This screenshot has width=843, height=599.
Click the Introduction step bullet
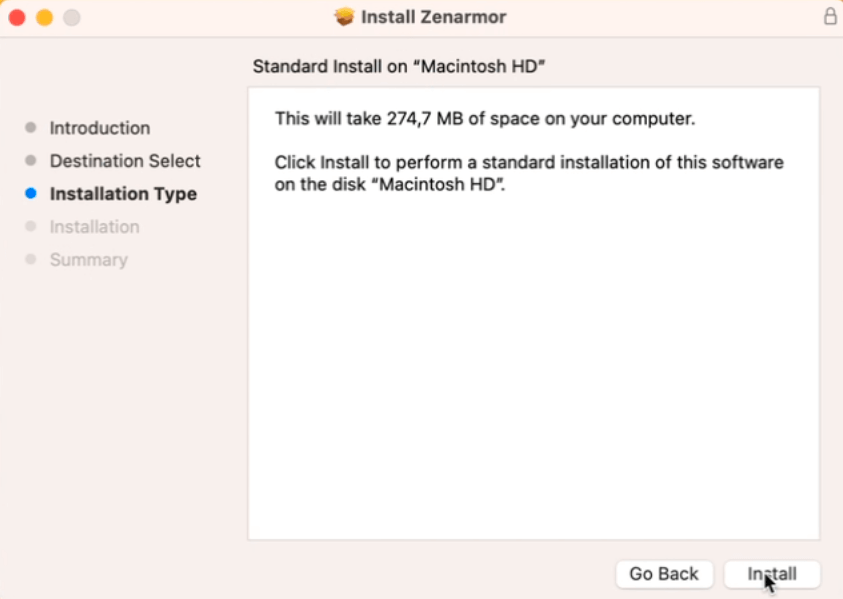click(30, 128)
